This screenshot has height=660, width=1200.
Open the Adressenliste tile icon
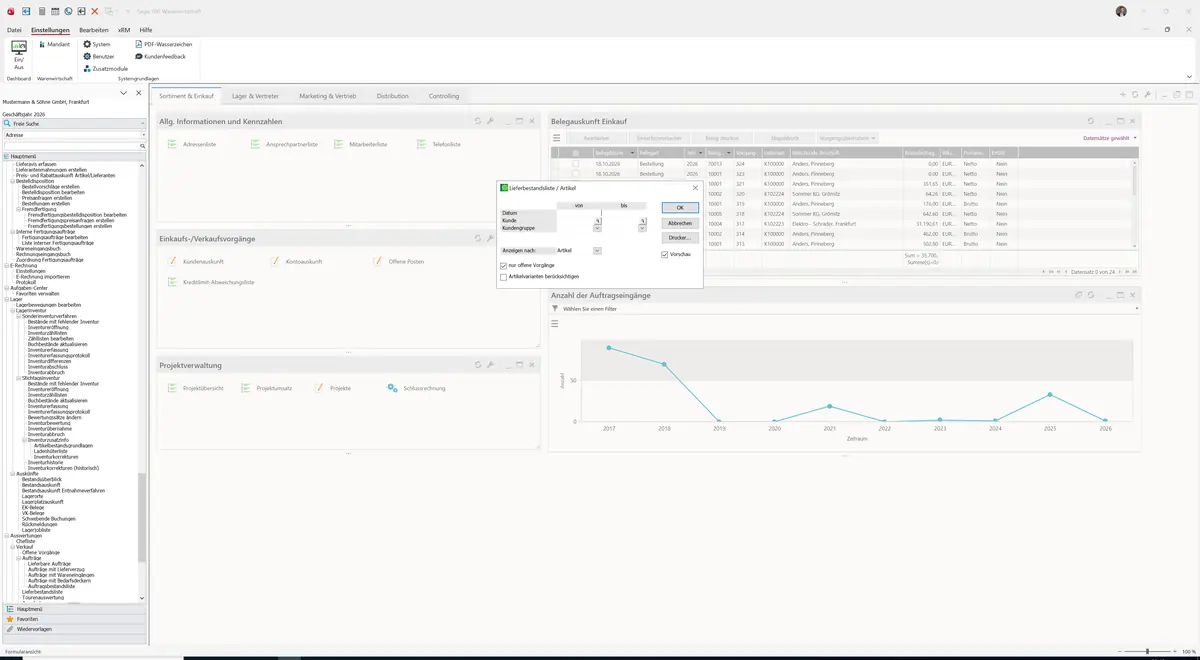pyautogui.click(x=173, y=144)
